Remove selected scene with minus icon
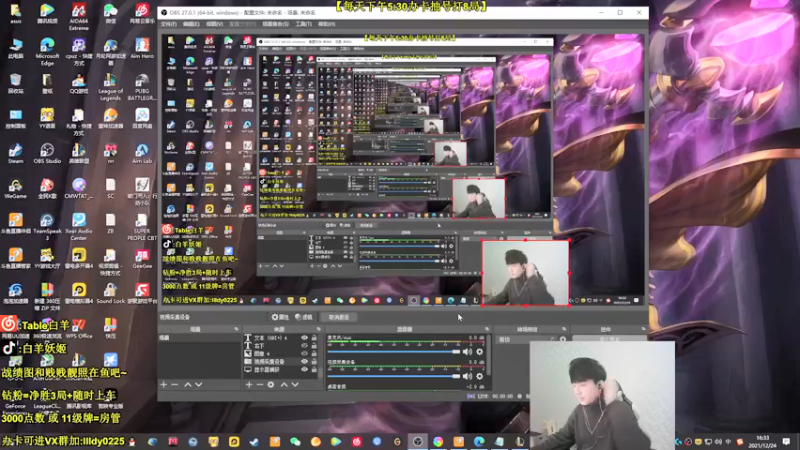Viewport: 800px width, 450px height. [x=174, y=384]
